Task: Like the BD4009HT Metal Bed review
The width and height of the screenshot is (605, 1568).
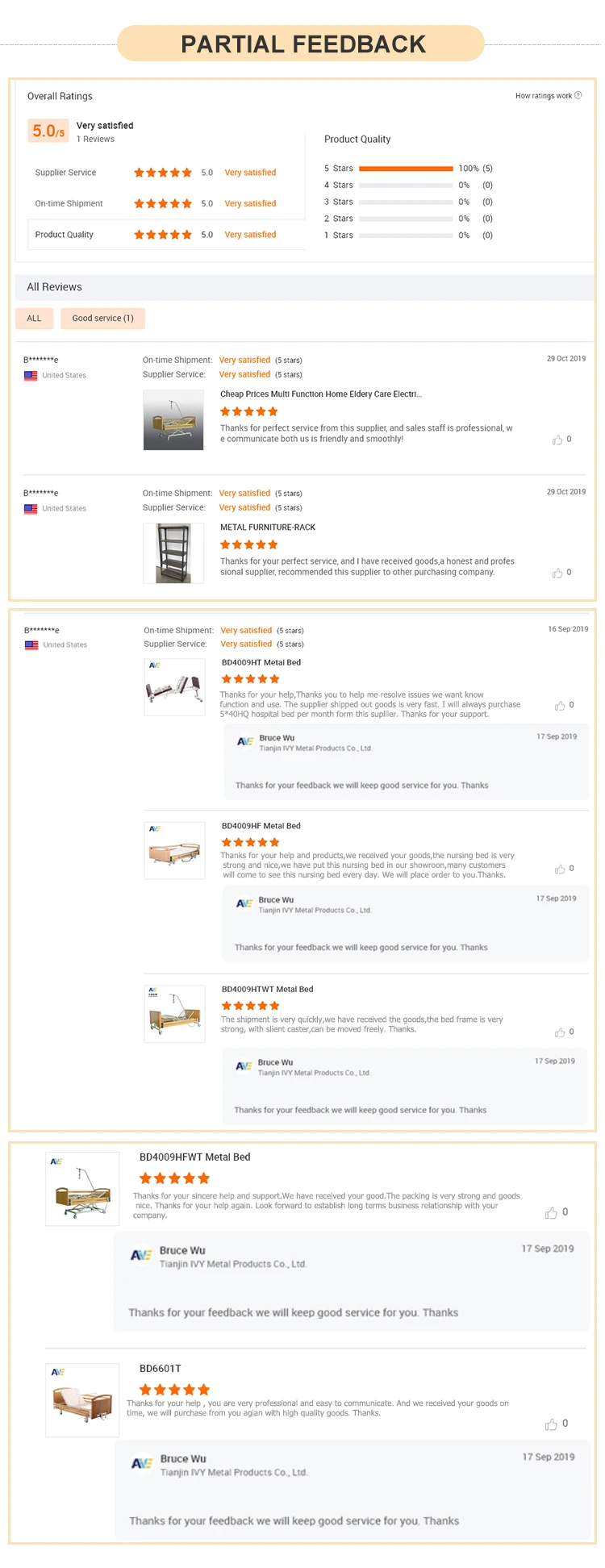Action: click(x=560, y=706)
